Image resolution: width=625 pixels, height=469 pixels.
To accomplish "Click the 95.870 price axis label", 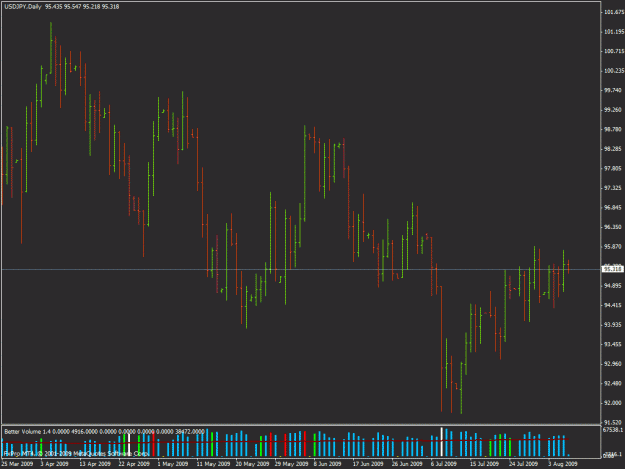I will tap(613, 247).
